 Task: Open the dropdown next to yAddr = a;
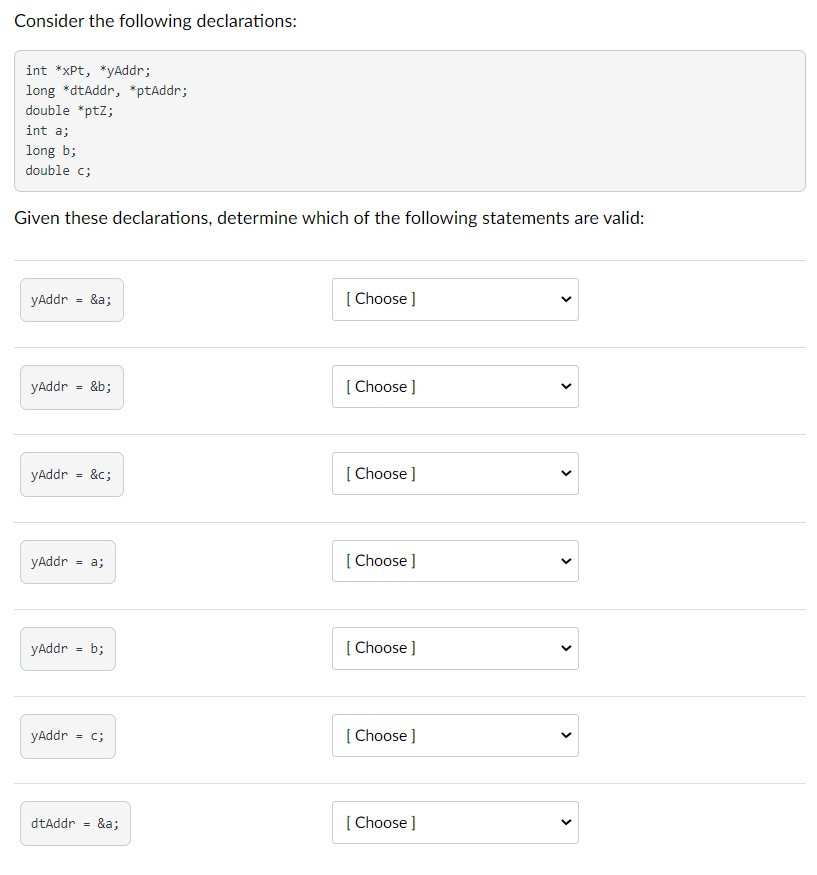pos(455,561)
